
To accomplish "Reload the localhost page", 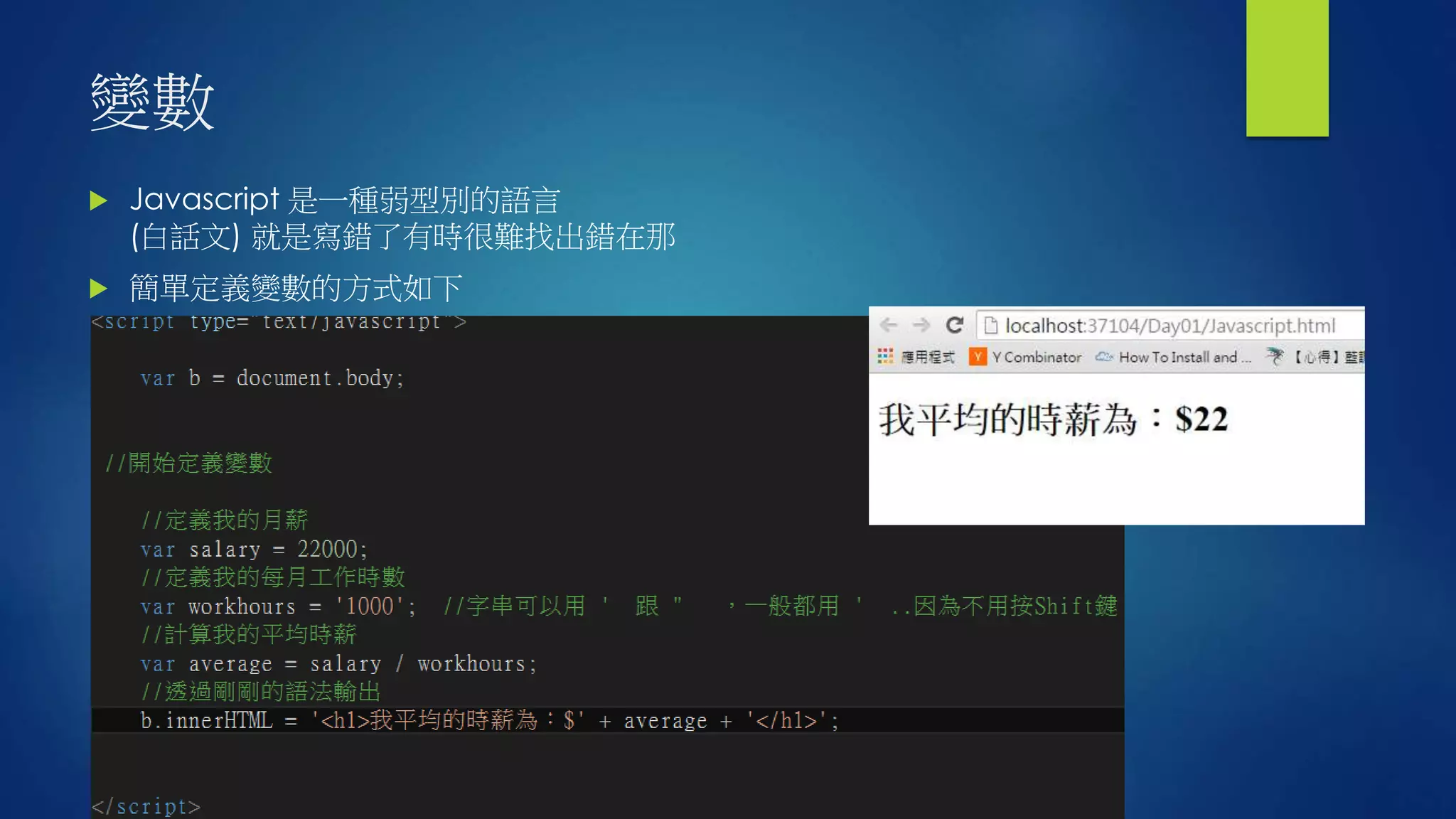I will 955,326.
